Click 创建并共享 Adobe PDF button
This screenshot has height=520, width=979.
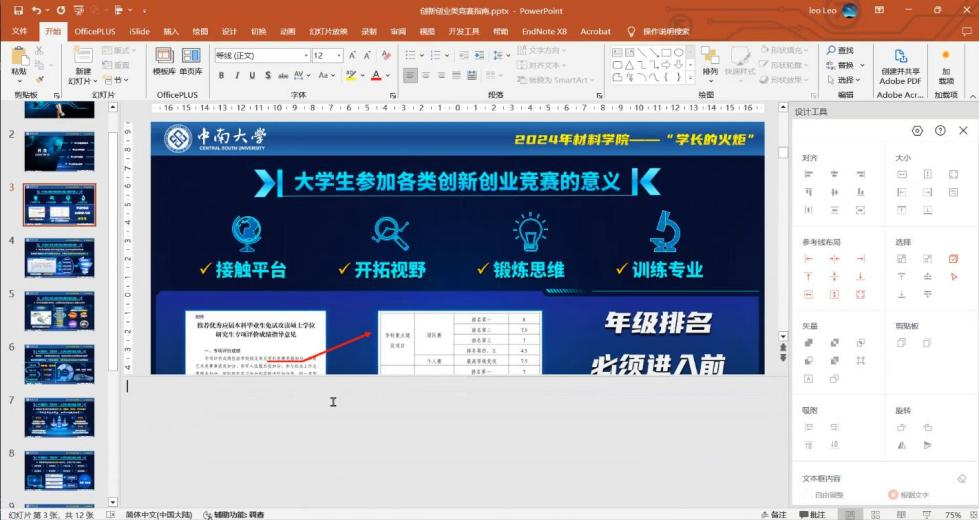pyautogui.click(x=901, y=66)
